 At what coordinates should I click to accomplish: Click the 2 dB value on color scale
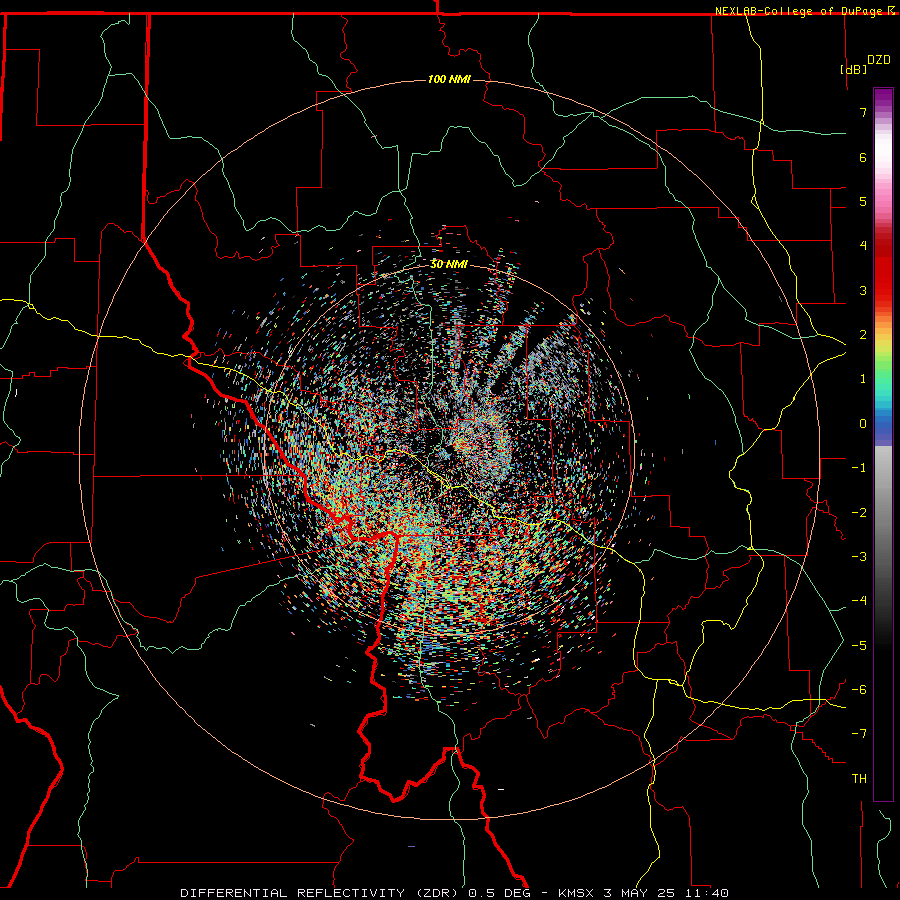point(863,335)
